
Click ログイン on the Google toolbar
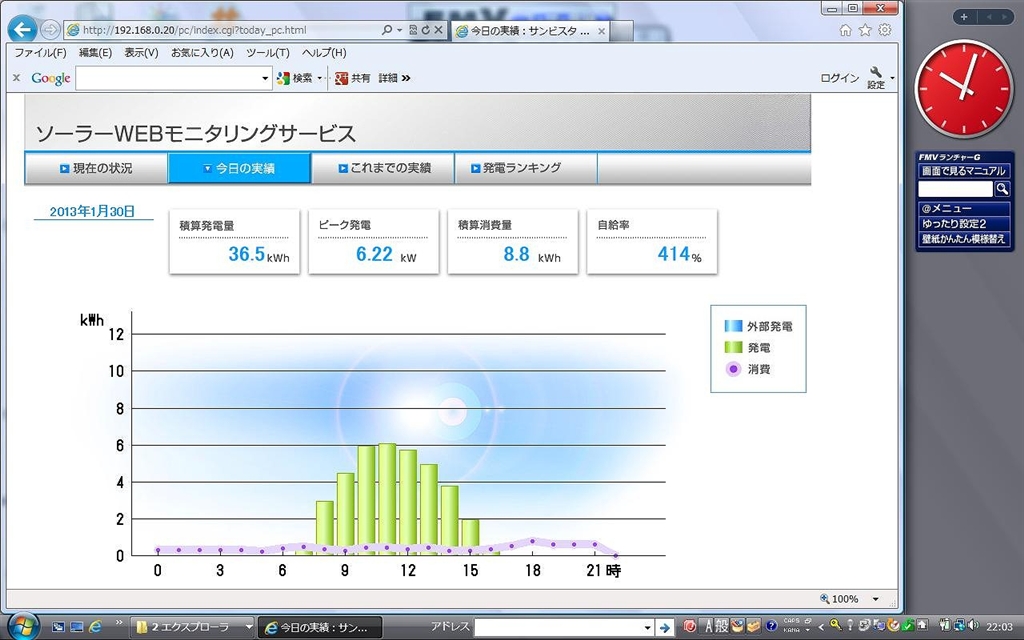[840, 78]
